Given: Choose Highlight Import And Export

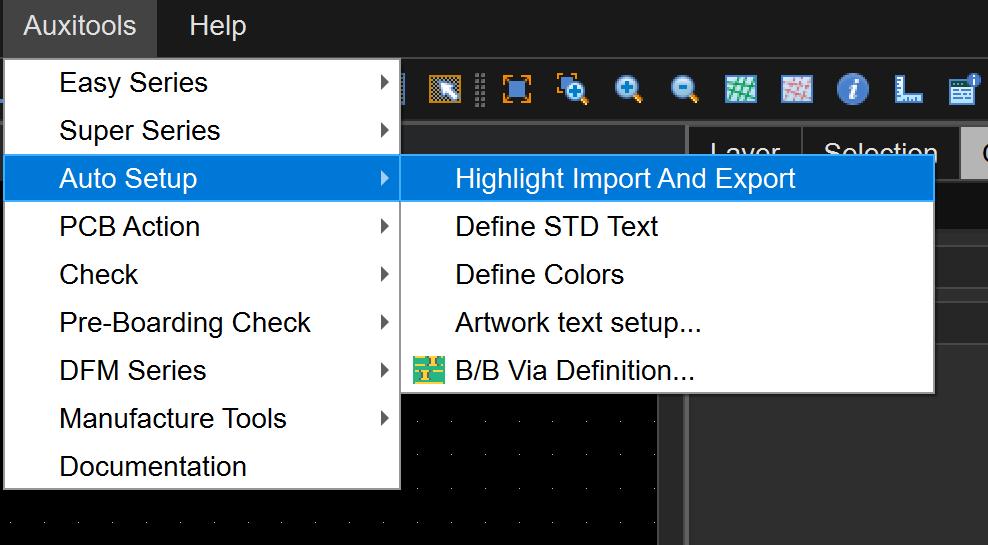Looking at the screenshot, I should click(x=625, y=179).
